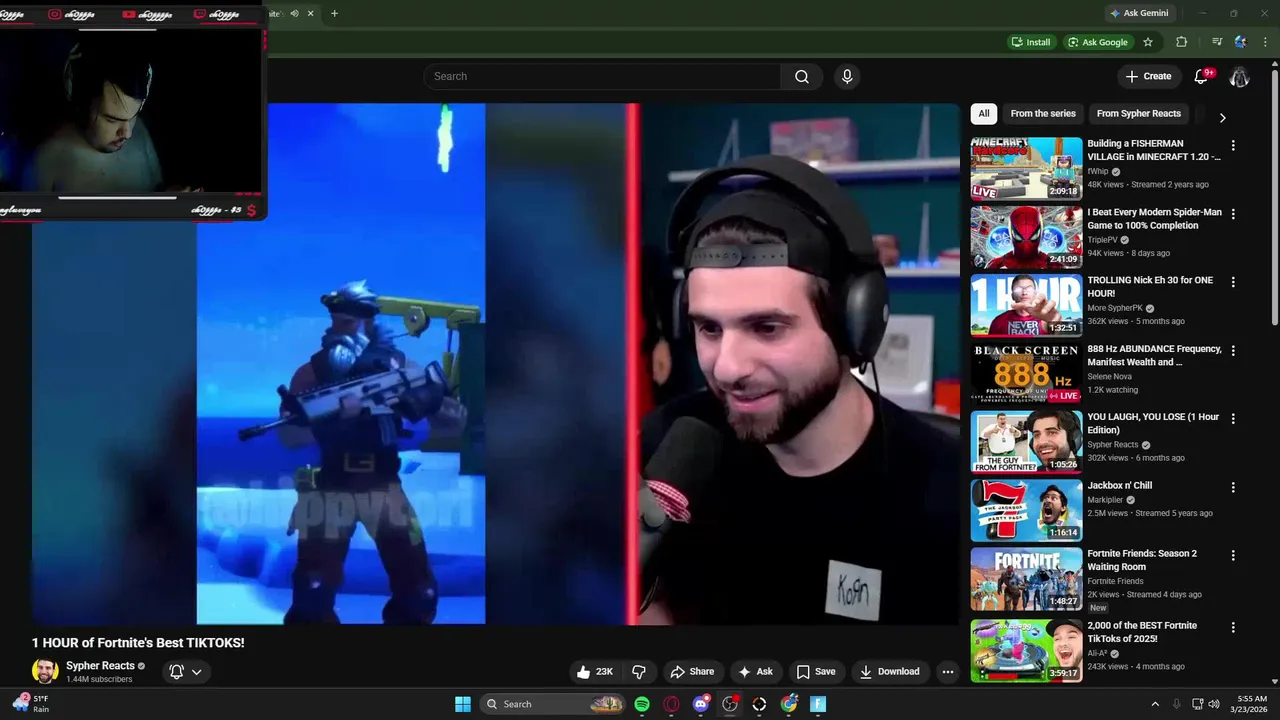The image size is (1280, 720).
Task: Open options for YOU LAUGH, YOU LOSE video
Action: [x=1233, y=419]
